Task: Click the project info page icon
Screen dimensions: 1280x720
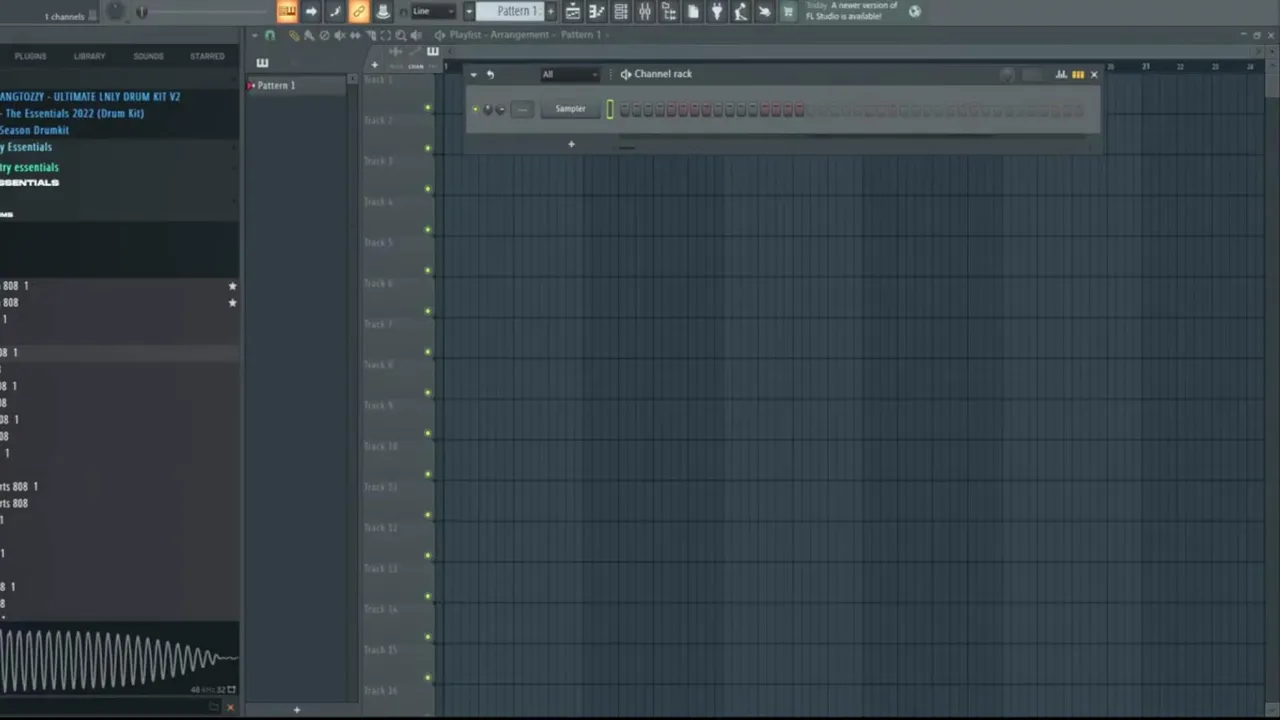Action: pyautogui.click(x=693, y=11)
